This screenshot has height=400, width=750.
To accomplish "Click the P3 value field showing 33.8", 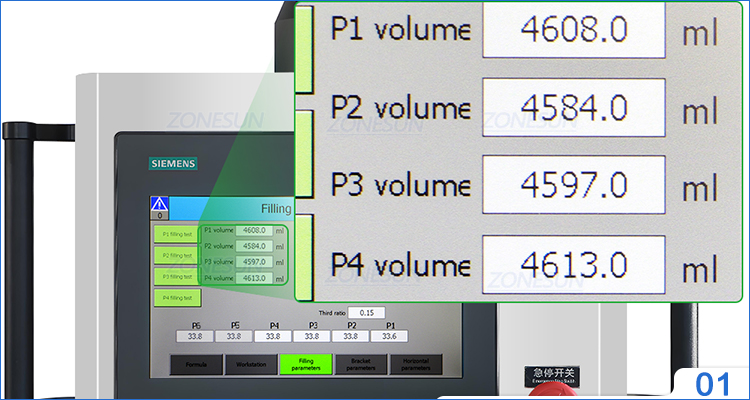I will coord(313,337).
